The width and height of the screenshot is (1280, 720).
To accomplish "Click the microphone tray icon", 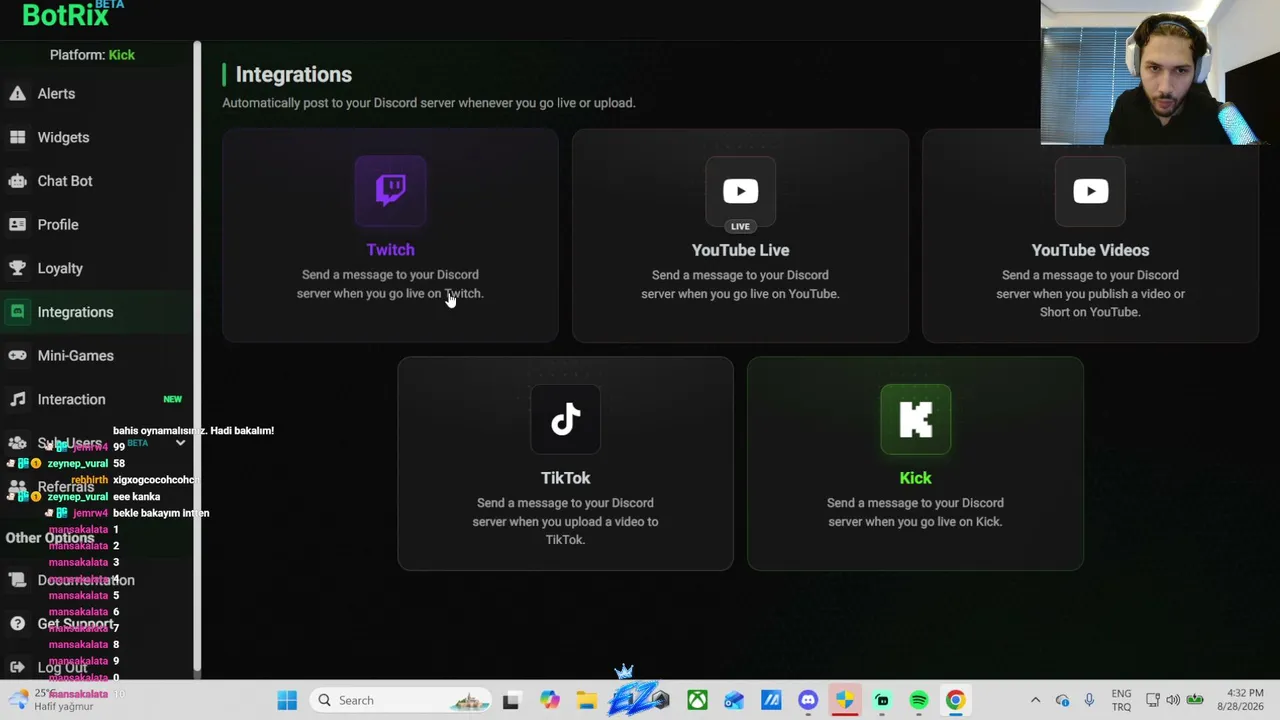I will coord(1089,700).
